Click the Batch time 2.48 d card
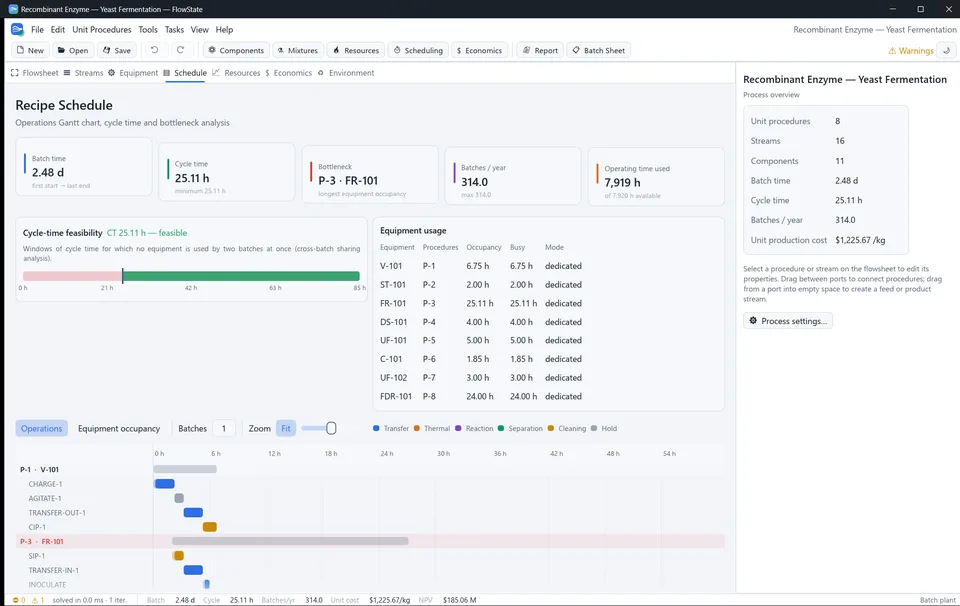 coord(84,166)
